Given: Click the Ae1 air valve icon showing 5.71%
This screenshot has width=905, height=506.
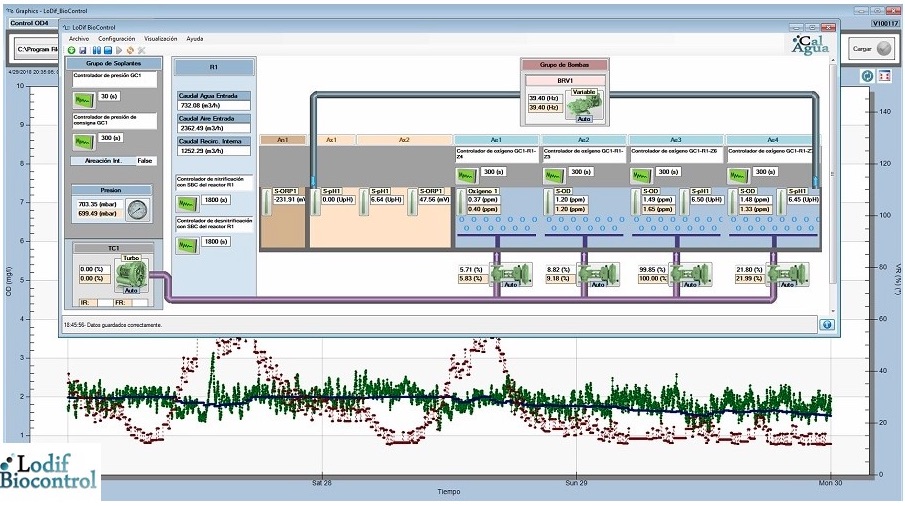Looking at the screenshot, I should (511, 275).
